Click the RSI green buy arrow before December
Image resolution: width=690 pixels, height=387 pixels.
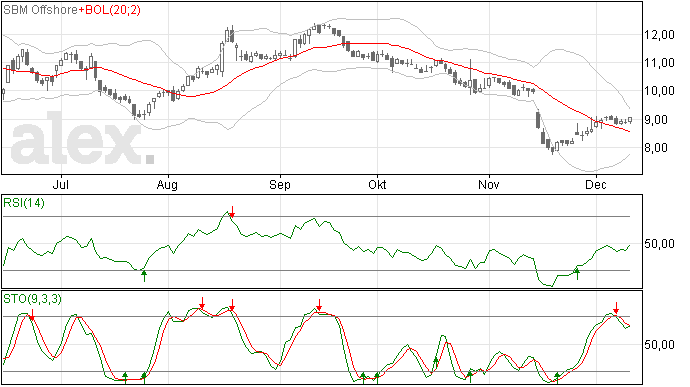[577, 274]
